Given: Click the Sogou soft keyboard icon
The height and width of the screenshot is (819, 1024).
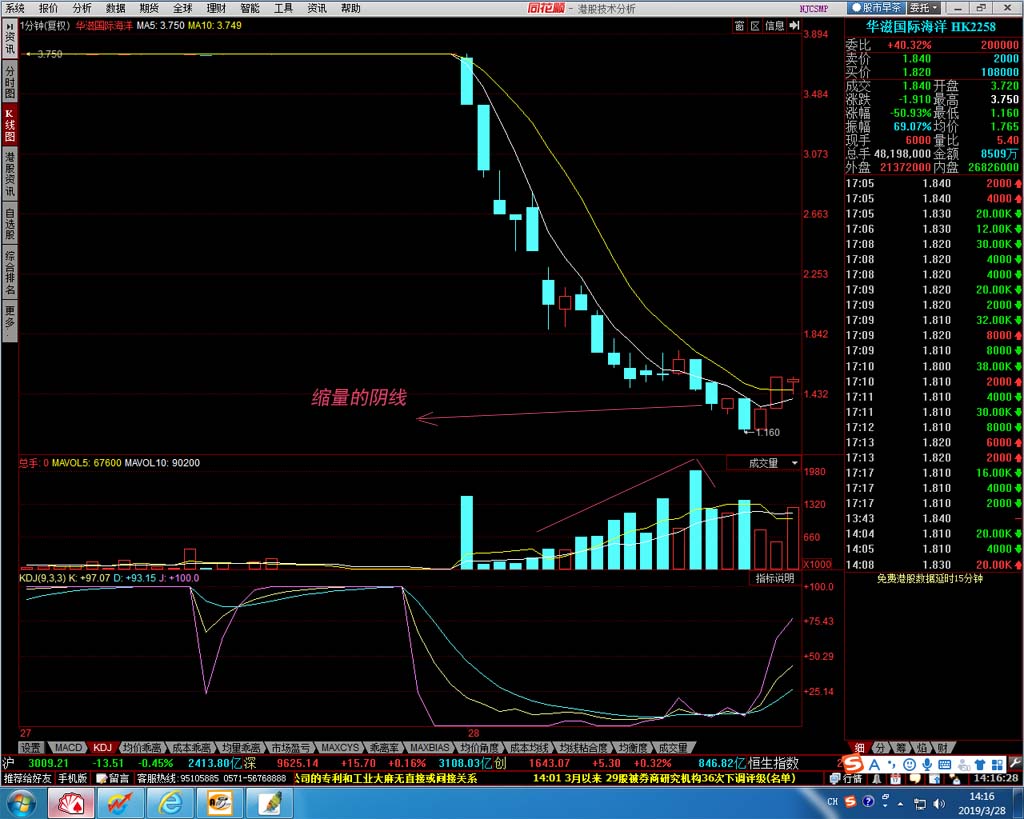Looking at the screenshot, I should [x=944, y=763].
